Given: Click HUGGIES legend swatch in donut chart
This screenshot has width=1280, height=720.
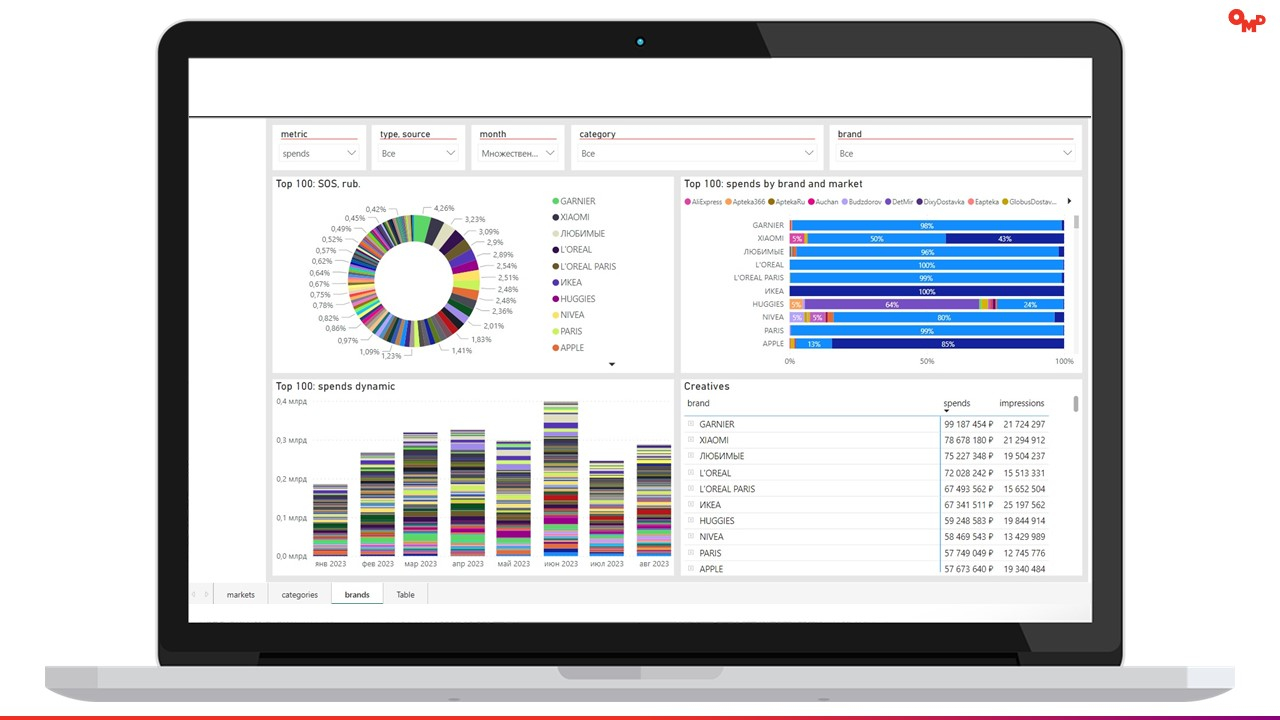Looking at the screenshot, I should point(555,299).
